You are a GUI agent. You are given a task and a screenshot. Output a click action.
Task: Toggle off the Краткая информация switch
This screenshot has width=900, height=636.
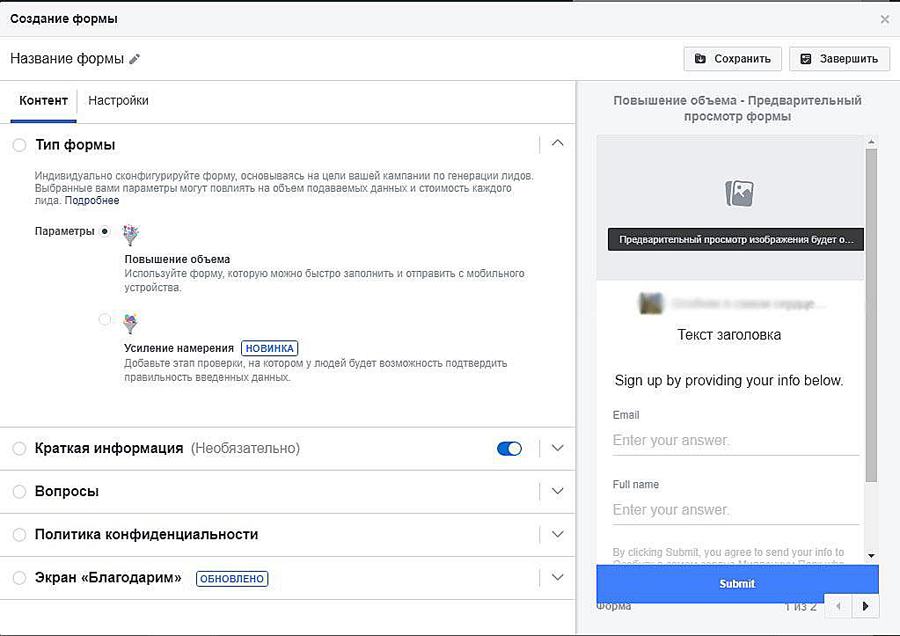pyautogui.click(x=509, y=449)
